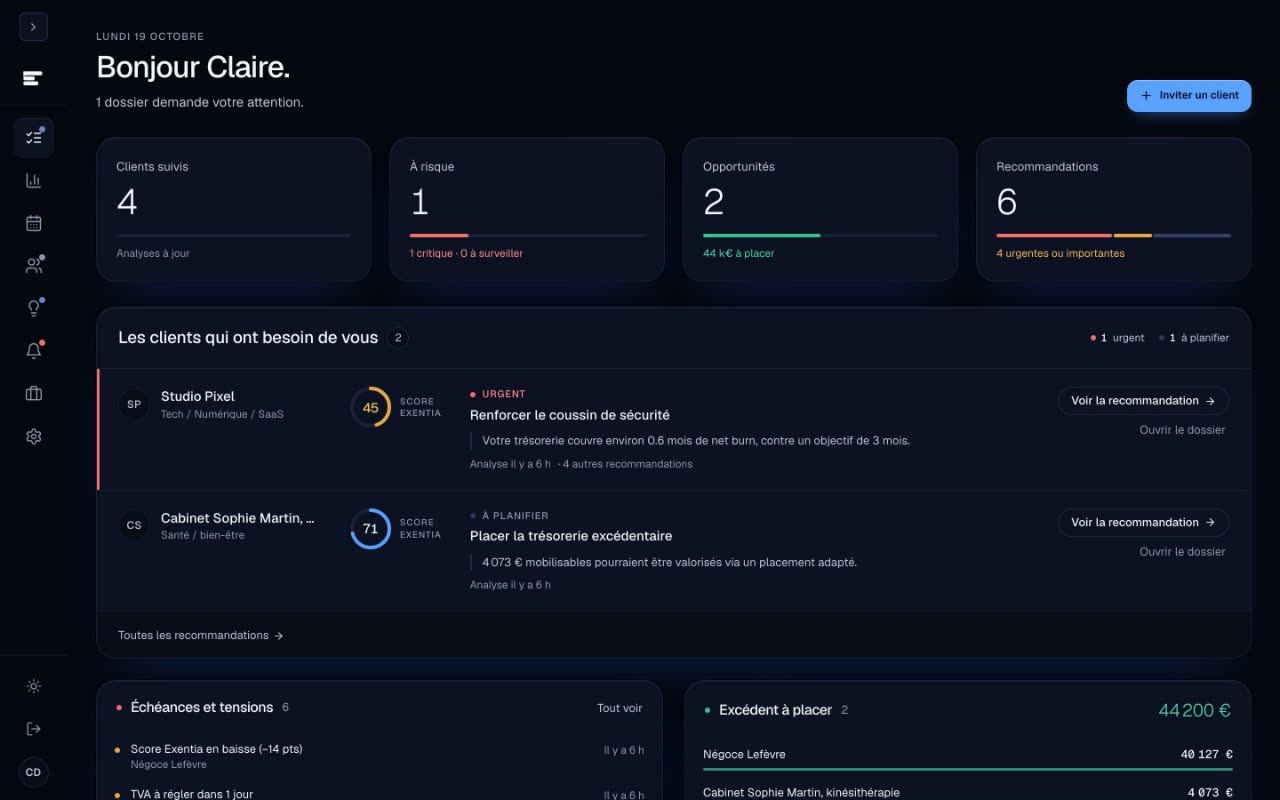Open the briefcase icon in the sidebar
1280x800 pixels.
(x=33, y=394)
